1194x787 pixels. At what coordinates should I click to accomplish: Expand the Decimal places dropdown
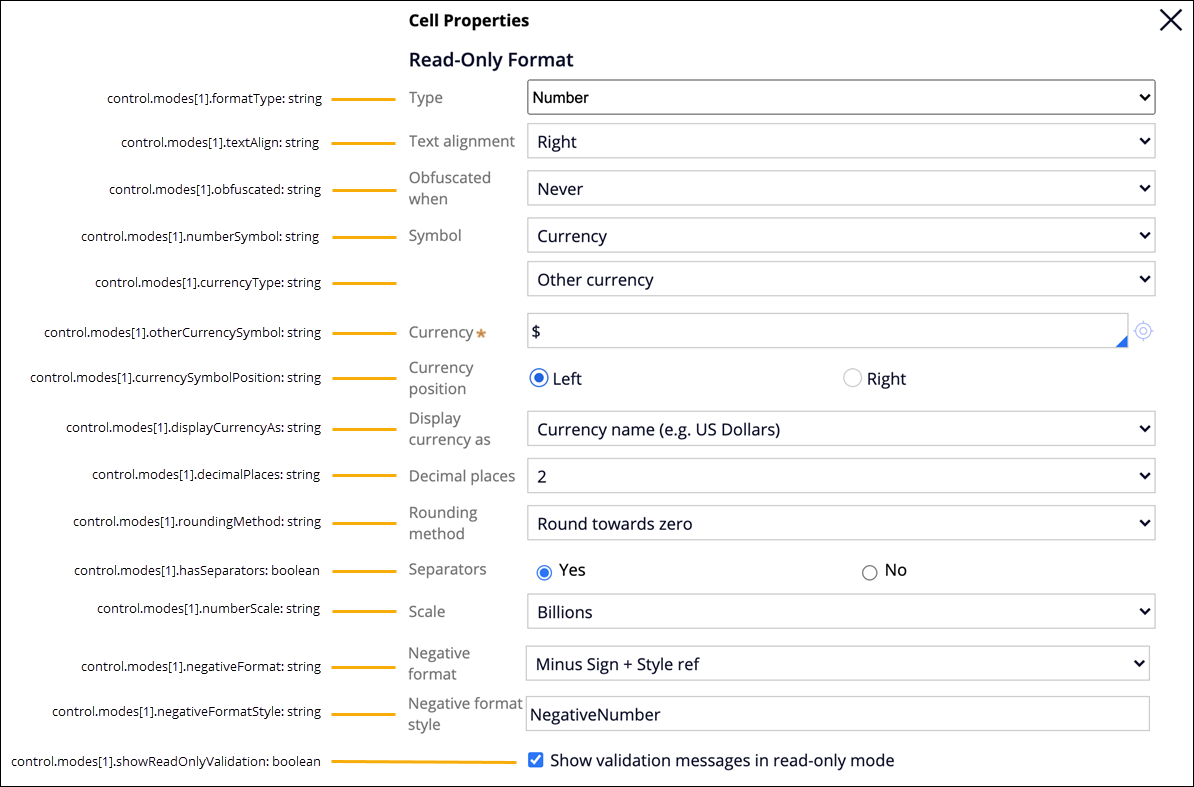(840, 476)
